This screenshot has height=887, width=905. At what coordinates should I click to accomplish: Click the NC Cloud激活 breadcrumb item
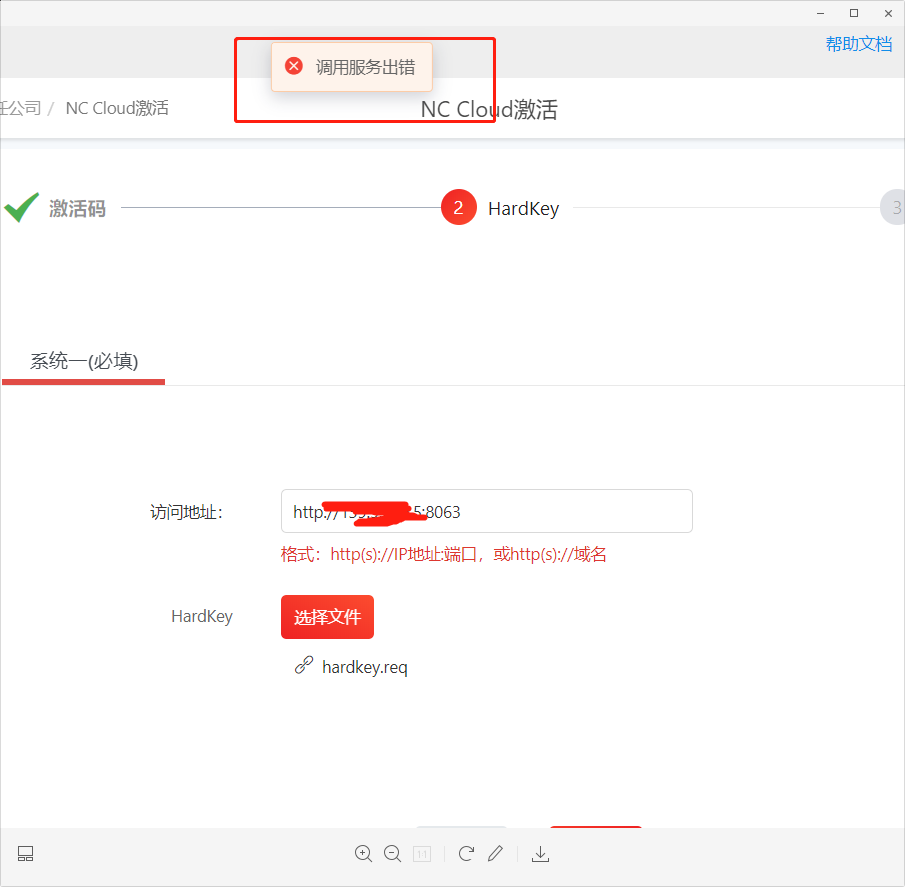pos(117,108)
